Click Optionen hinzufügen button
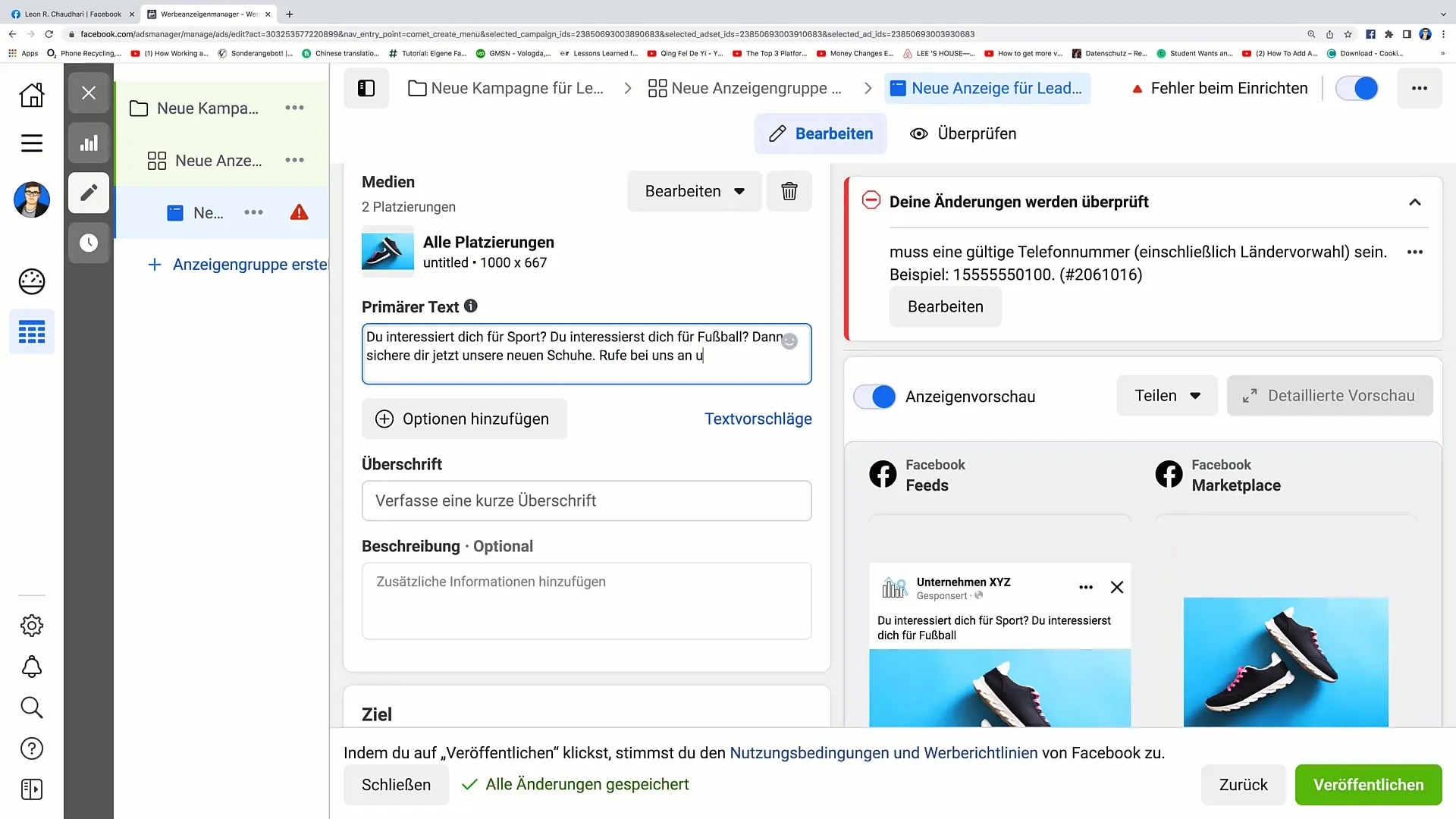This screenshot has width=1456, height=819. (x=464, y=419)
